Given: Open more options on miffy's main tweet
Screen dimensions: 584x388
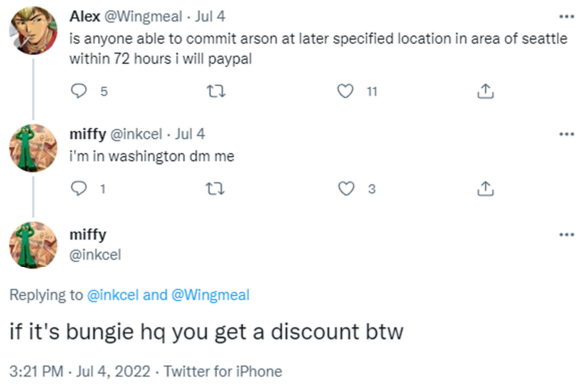Looking at the screenshot, I should (x=566, y=235).
